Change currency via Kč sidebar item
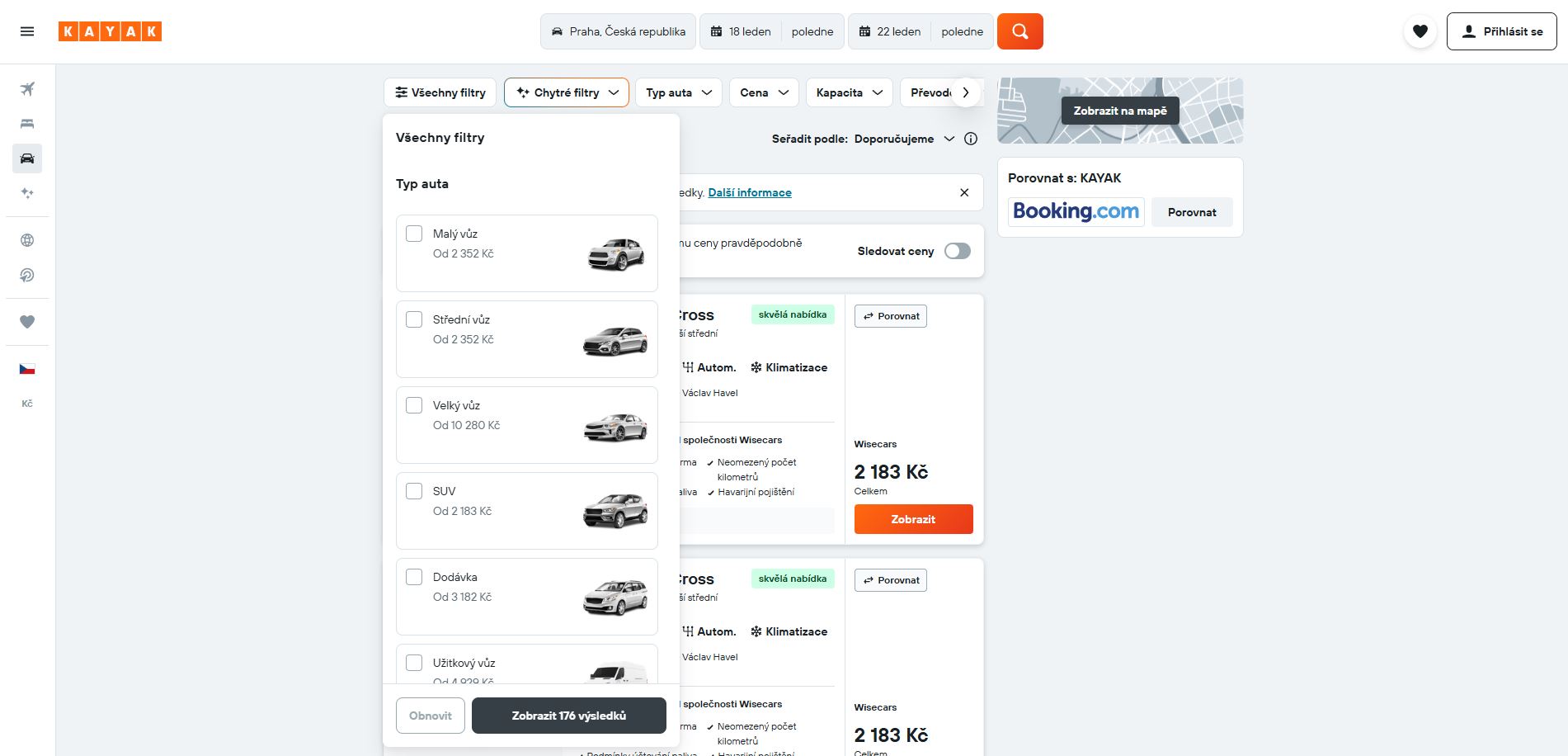The width and height of the screenshot is (1568, 756). pos(27,404)
